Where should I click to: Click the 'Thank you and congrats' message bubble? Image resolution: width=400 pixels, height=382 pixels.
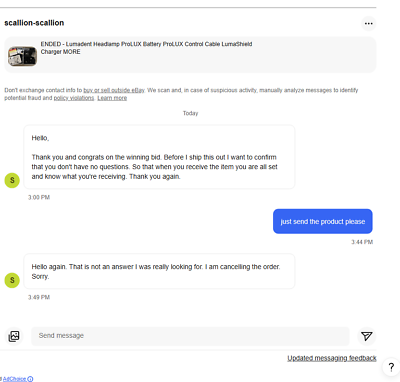[x=159, y=157]
